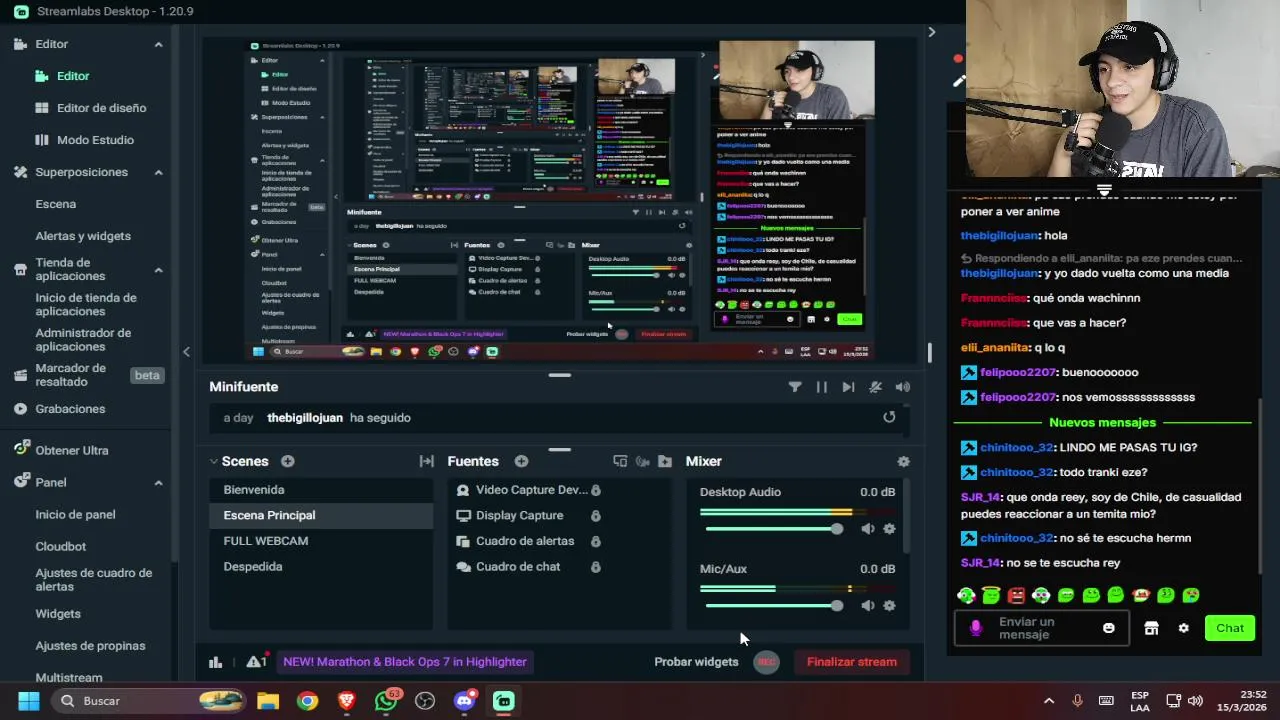Click the add folder icon in Fuentes

click(665, 461)
